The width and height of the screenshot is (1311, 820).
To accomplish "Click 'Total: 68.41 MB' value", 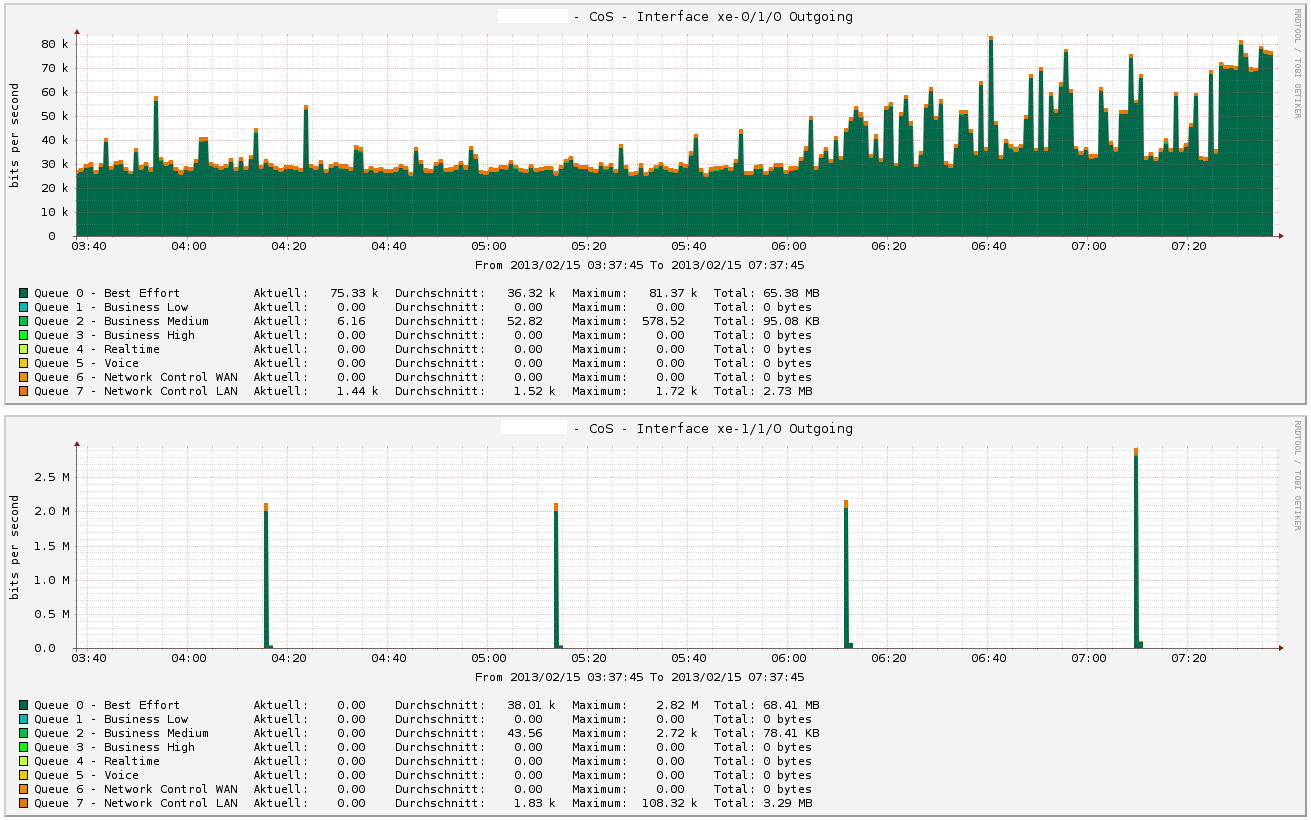I will (x=766, y=705).
